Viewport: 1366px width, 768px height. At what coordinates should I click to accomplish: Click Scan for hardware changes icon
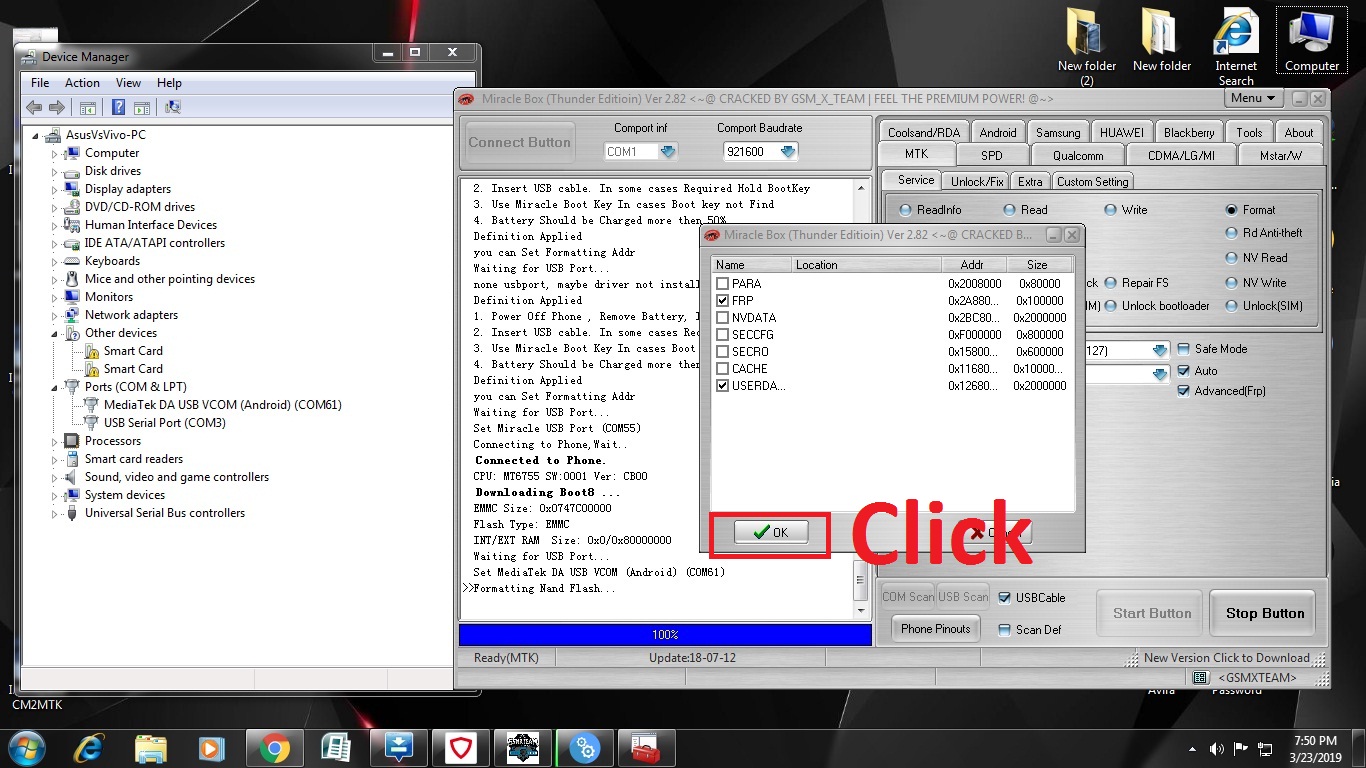[172, 107]
